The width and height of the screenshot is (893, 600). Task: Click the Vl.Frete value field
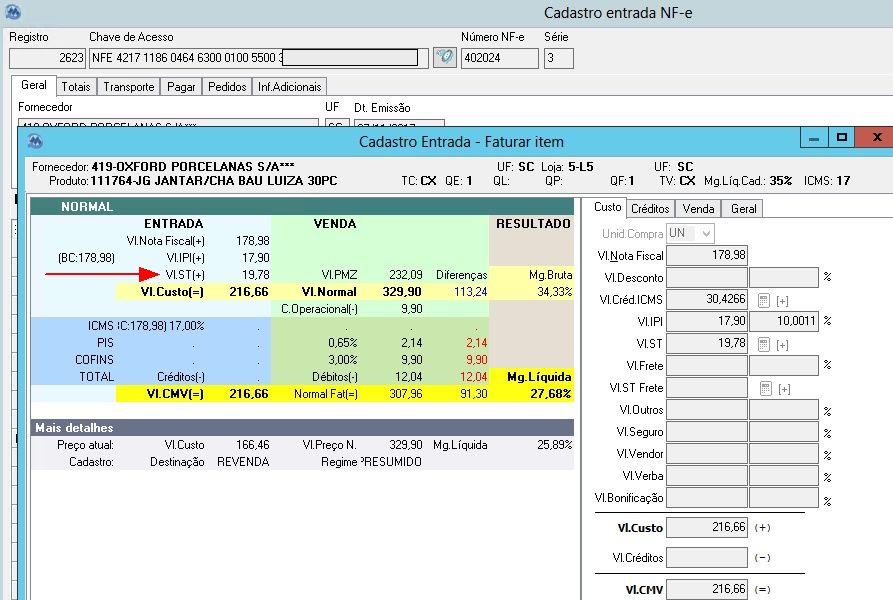[x=707, y=365]
